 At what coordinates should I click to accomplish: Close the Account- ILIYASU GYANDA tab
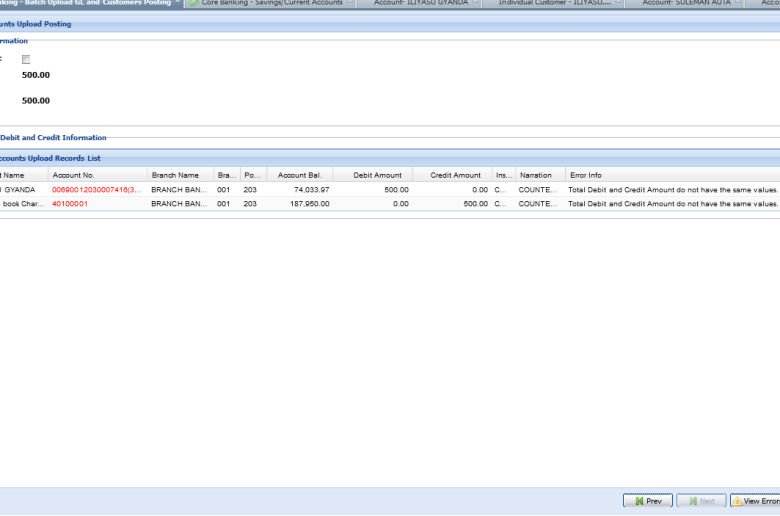[476, 3]
